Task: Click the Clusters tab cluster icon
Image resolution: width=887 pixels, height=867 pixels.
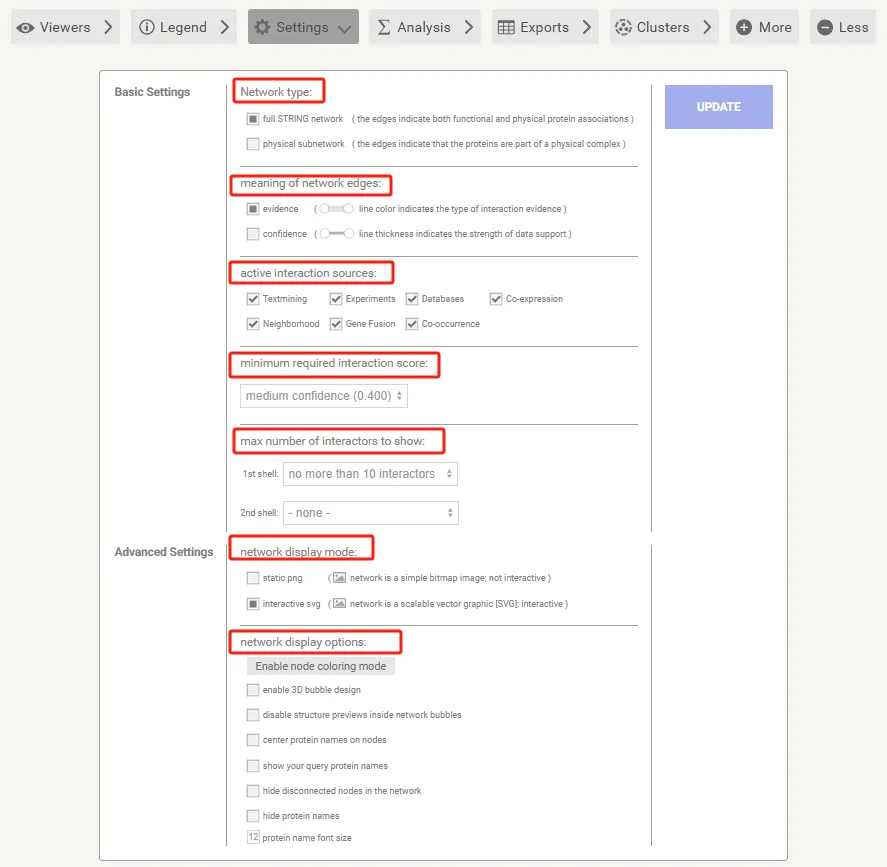Action: pos(623,28)
